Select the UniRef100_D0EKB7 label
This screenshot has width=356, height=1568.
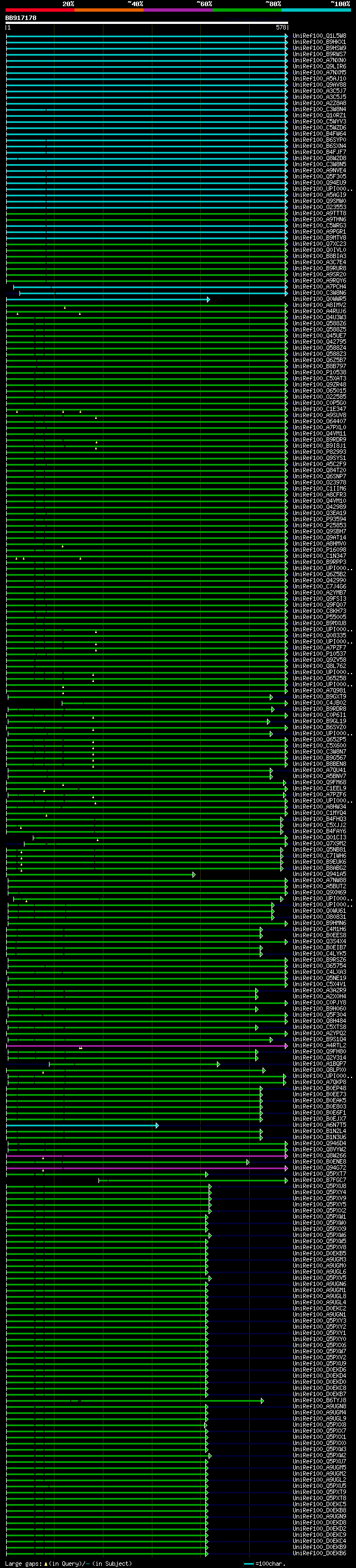click(319, 1394)
